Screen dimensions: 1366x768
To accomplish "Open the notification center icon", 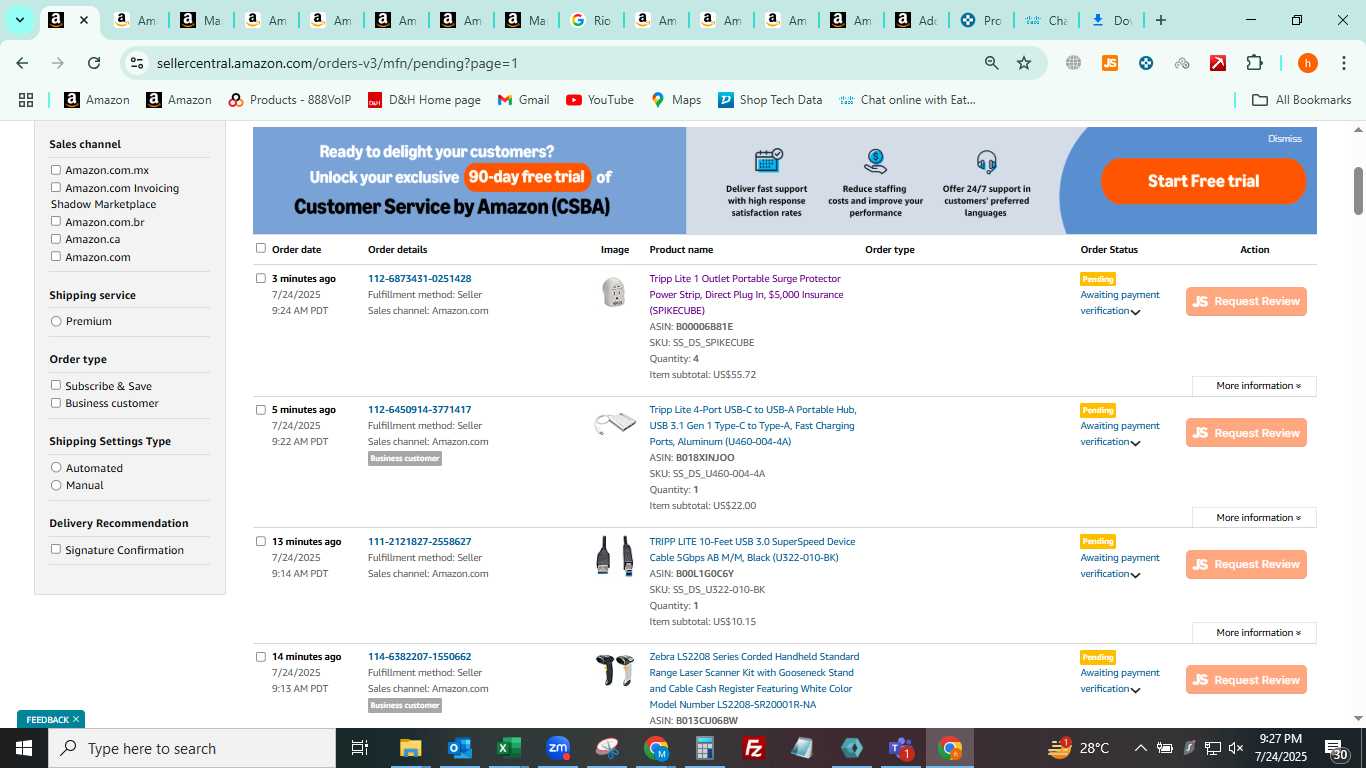I will pyautogui.click(x=1338, y=748).
